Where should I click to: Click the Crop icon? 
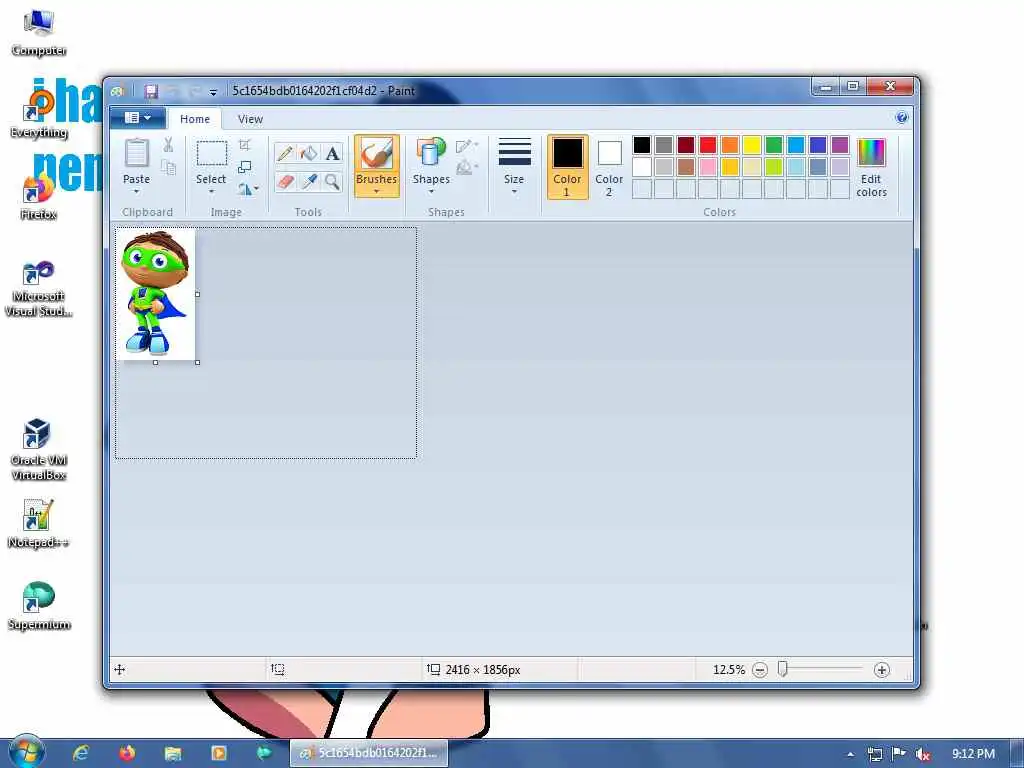[245, 145]
